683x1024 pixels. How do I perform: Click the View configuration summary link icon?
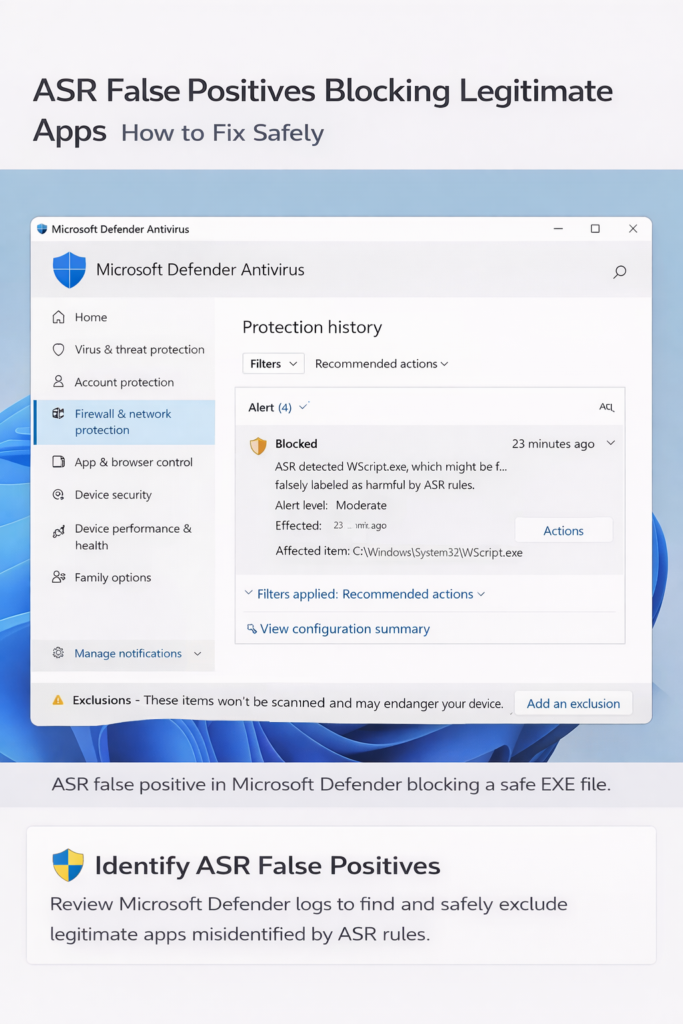pos(251,629)
